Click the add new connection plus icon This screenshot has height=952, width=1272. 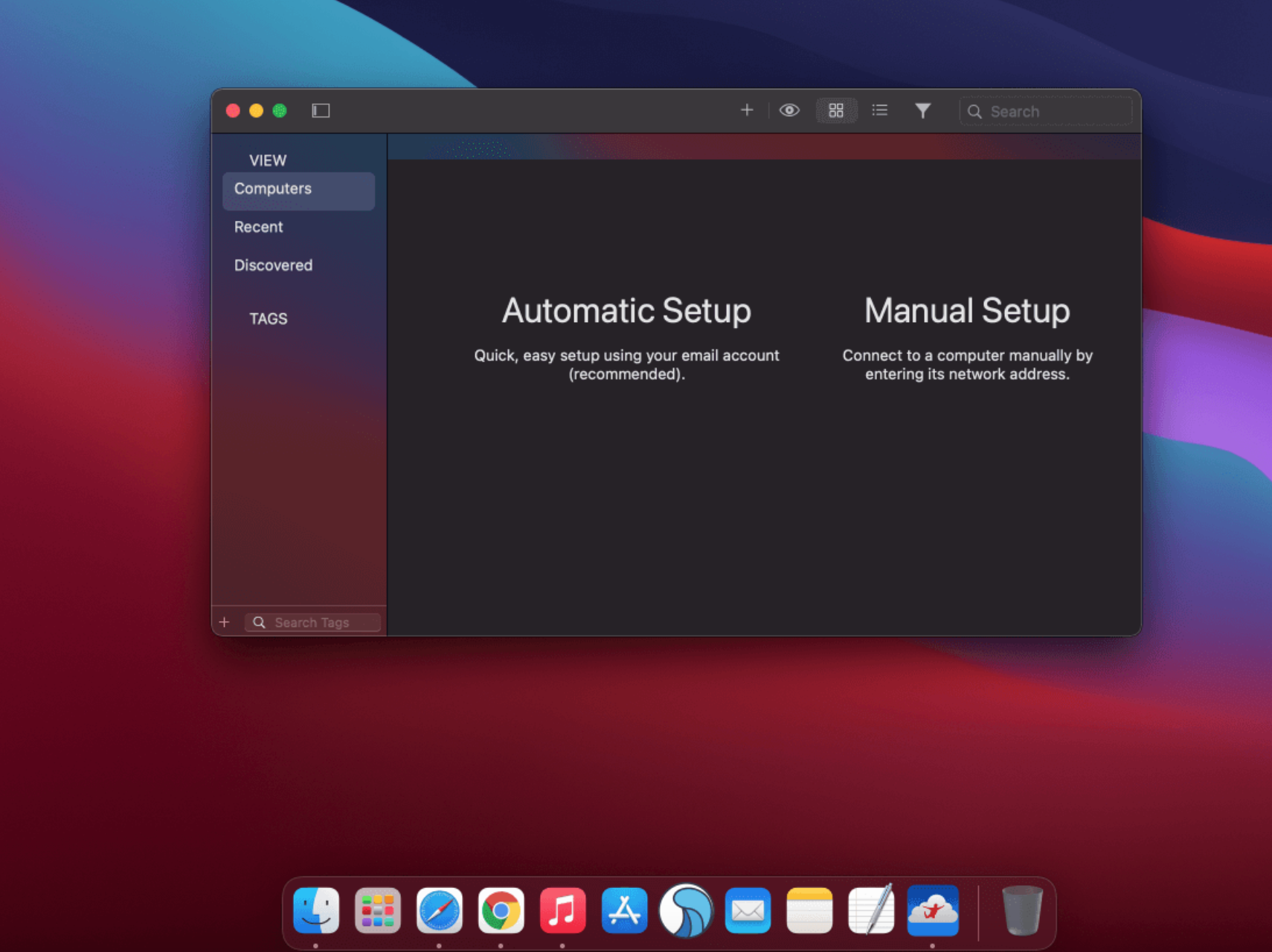point(747,110)
